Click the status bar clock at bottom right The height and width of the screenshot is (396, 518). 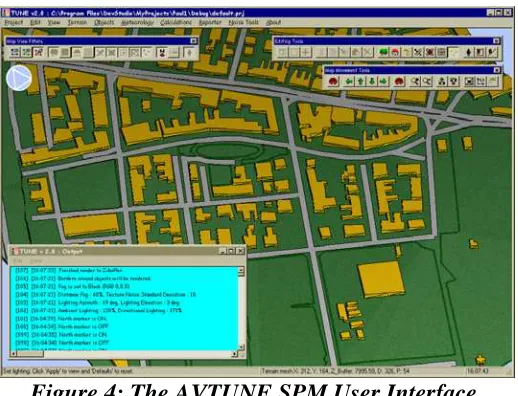pyautogui.click(x=478, y=371)
